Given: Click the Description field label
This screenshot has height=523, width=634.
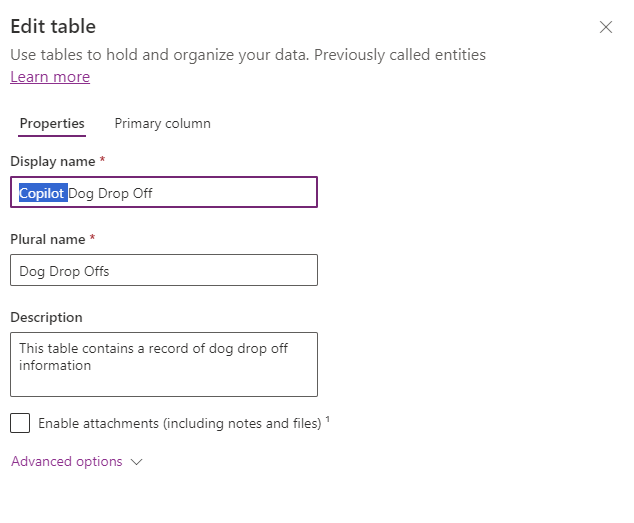Looking at the screenshot, I should pos(46,318).
